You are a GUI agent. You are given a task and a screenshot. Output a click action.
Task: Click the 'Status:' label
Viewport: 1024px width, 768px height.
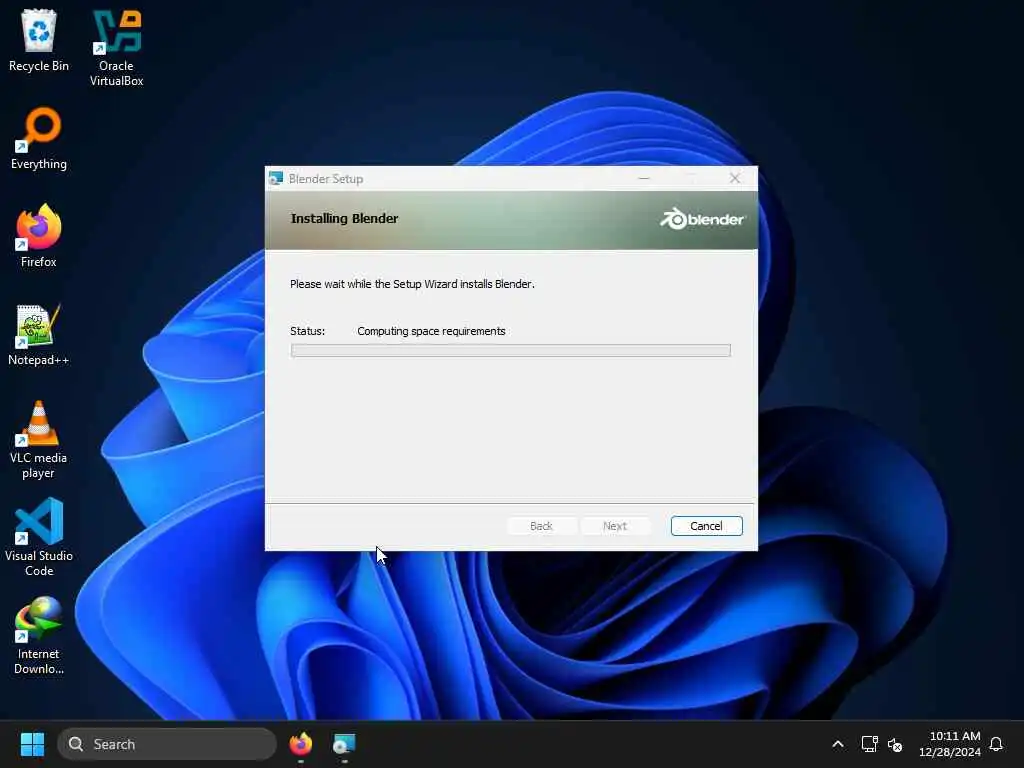coord(308,331)
